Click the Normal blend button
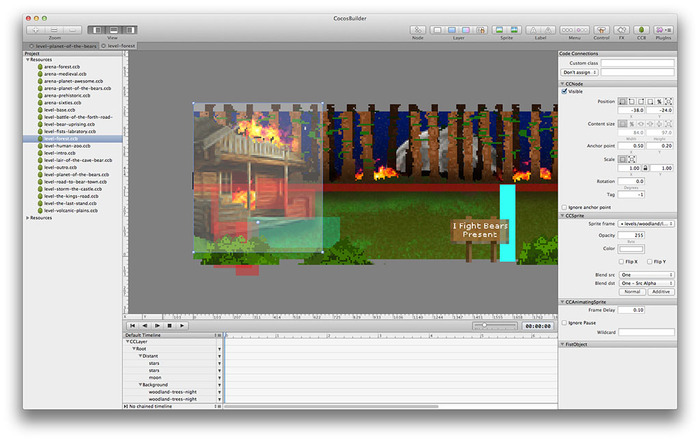 [x=632, y=292]
